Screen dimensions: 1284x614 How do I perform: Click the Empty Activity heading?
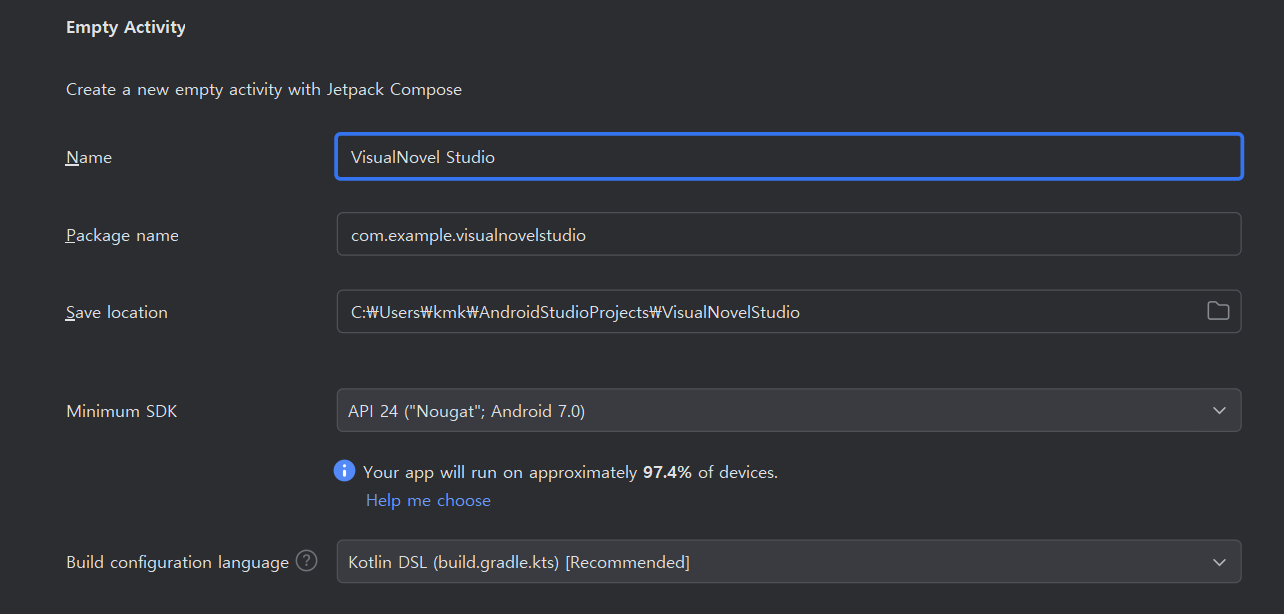click(126, 27)
